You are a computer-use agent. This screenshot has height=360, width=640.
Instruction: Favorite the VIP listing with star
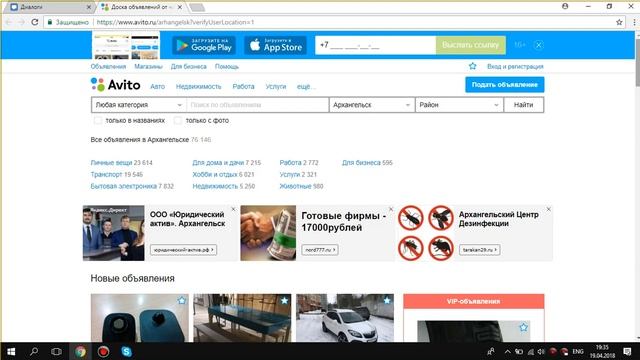[x=523, y=327]
